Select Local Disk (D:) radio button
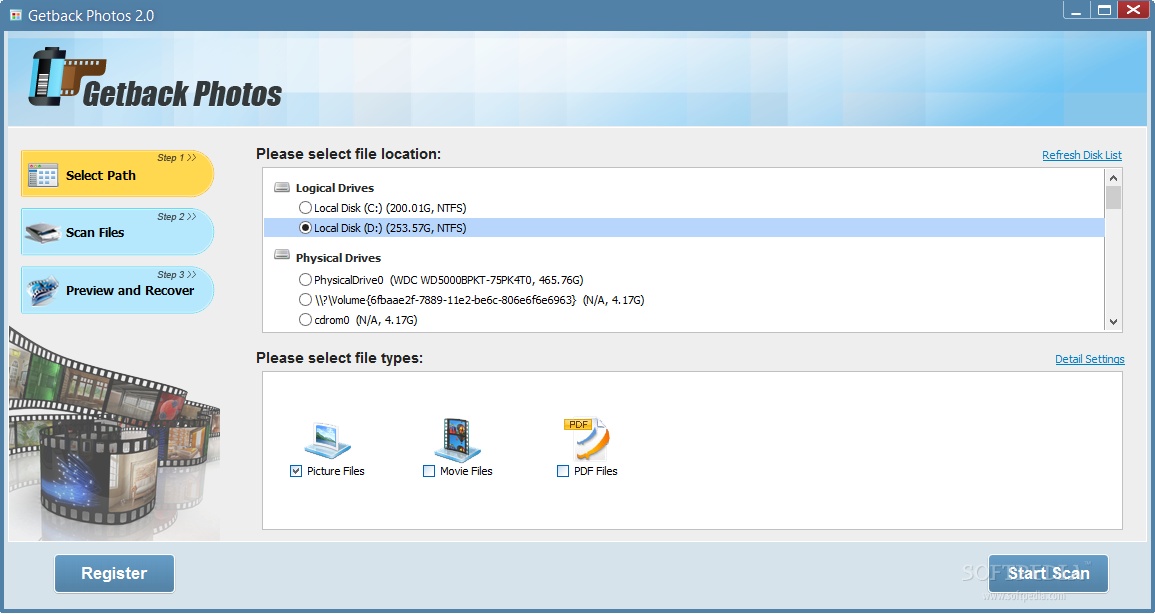Viewport: 1155px width, 614px height. (x=305, y=227)
